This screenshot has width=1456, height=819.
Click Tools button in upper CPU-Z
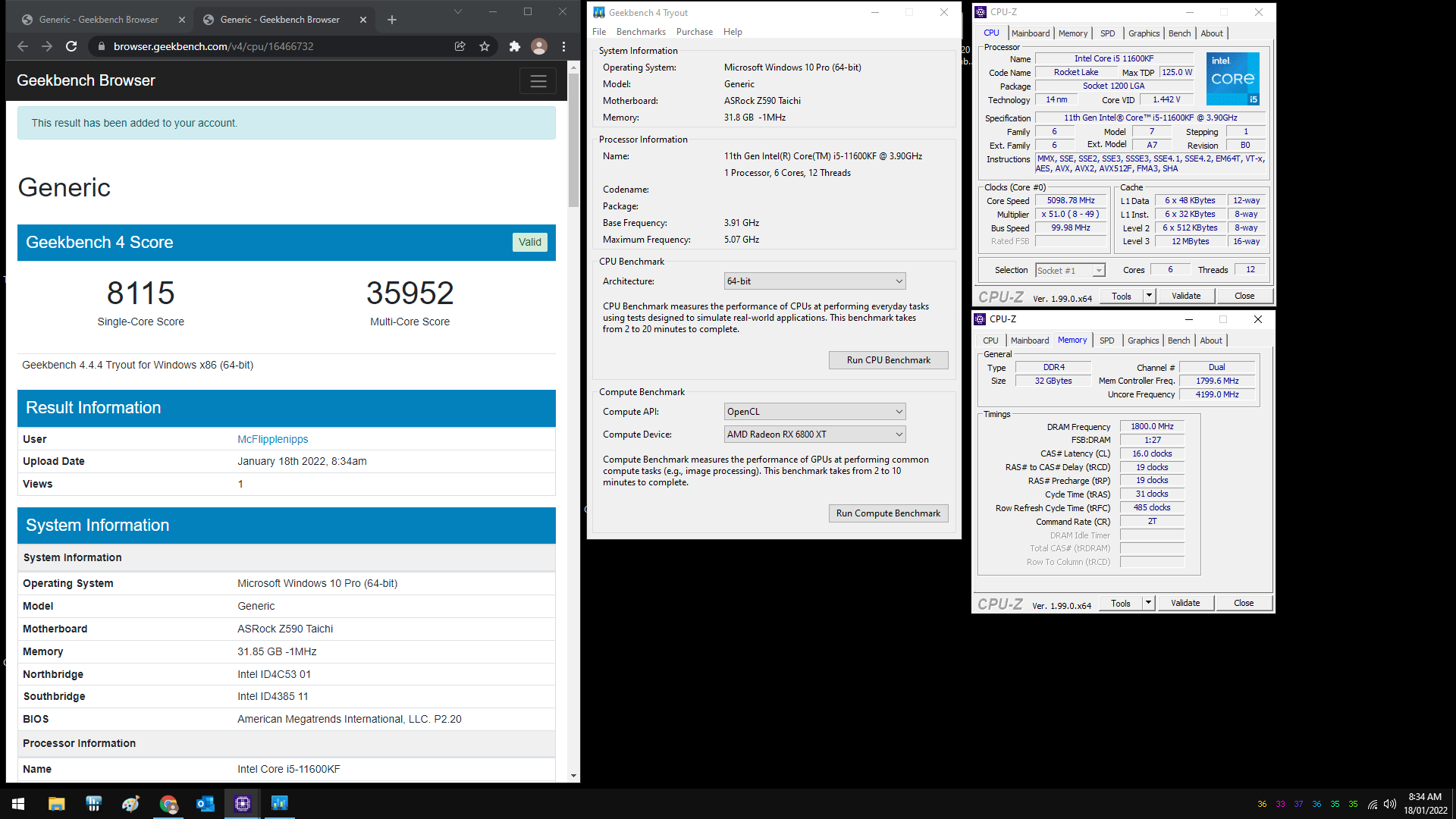1122,296
